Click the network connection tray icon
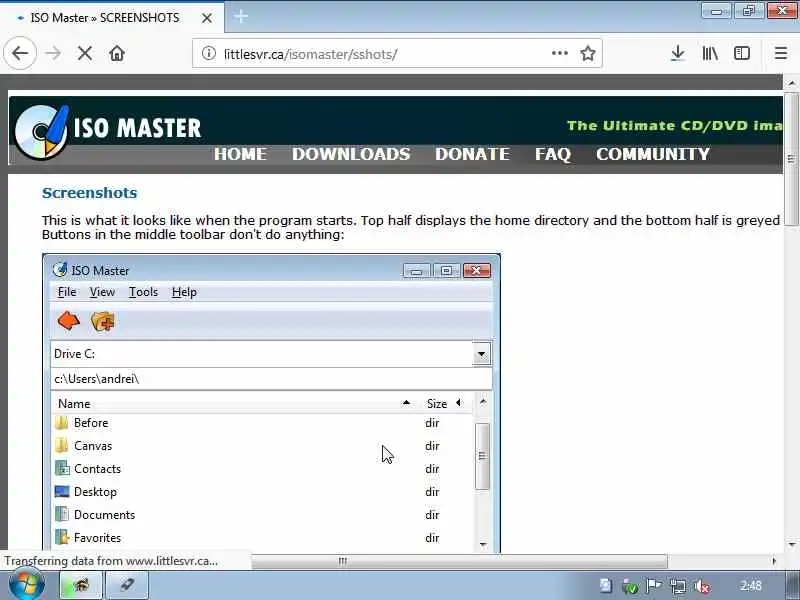800x600 pixels. pyautogui.click(x=678, y=587)
